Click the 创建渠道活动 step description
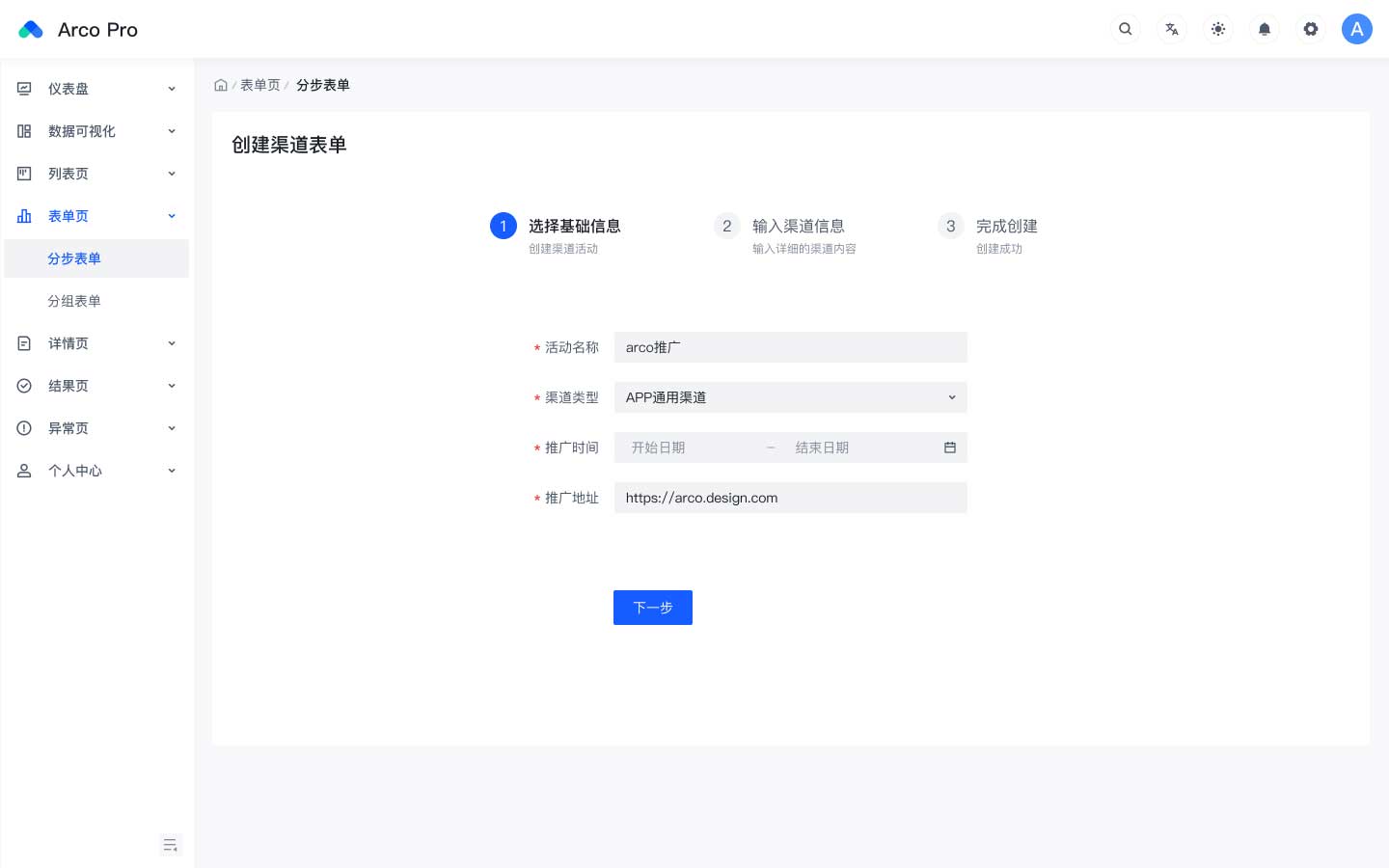 [563, 249]
